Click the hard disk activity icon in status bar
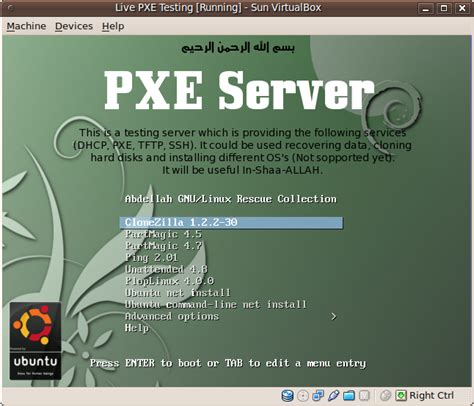Image resolution: width=474 pixels, height=406 pixels. (287, 396)
